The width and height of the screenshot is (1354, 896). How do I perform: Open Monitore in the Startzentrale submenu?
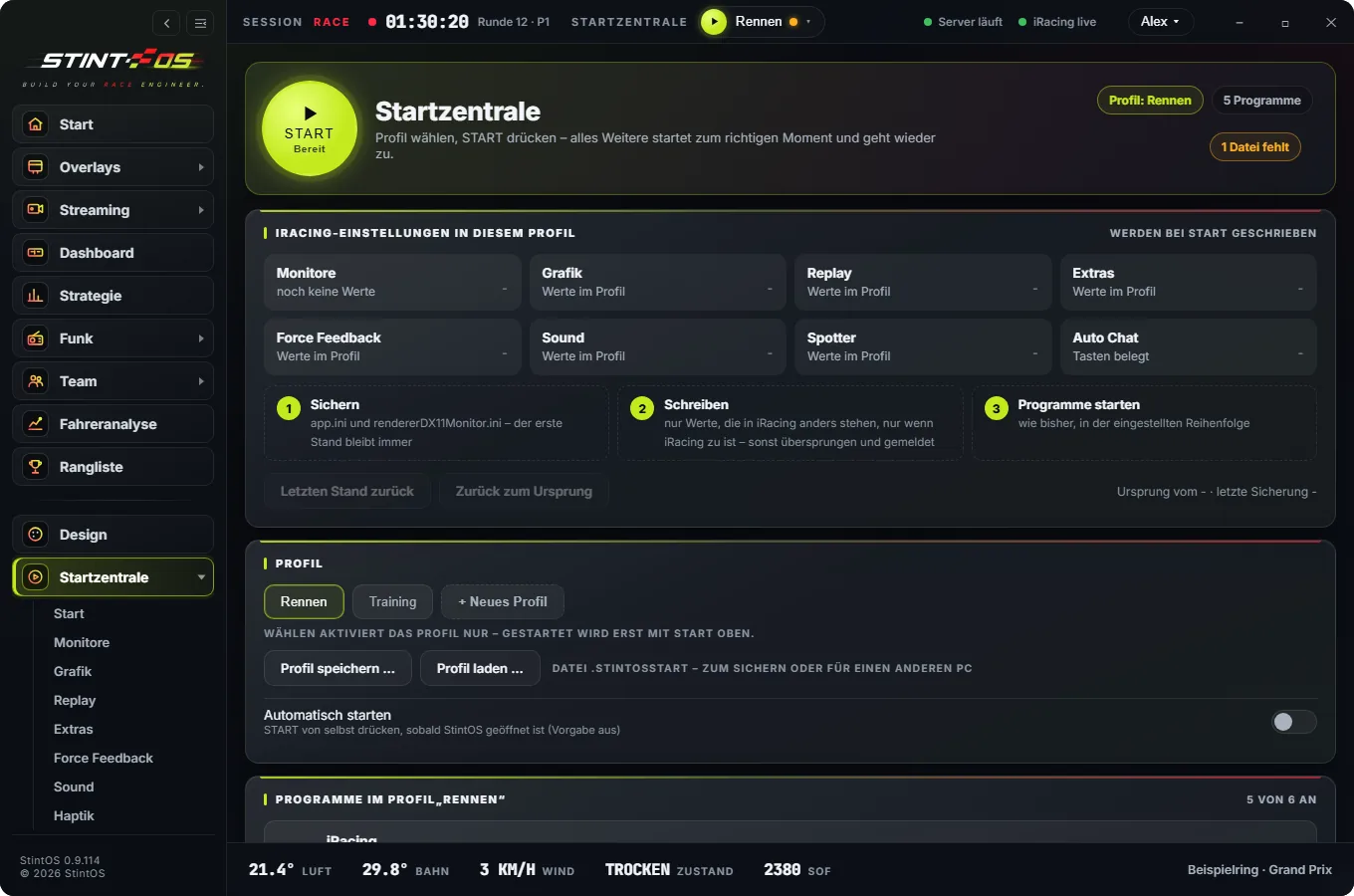pyautogui.click(x=82, y=643)
